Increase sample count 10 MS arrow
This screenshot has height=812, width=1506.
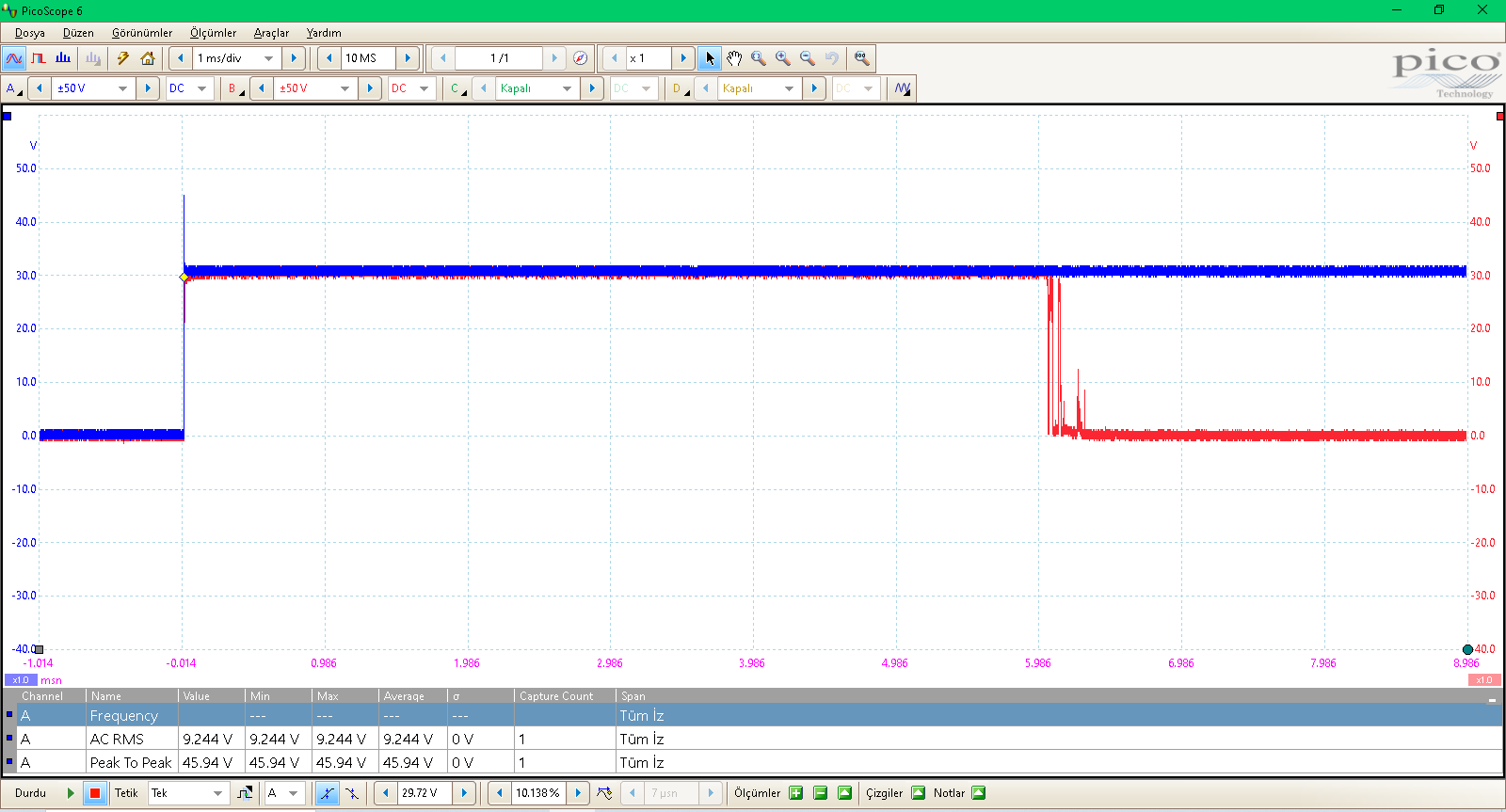coord(408,58)
